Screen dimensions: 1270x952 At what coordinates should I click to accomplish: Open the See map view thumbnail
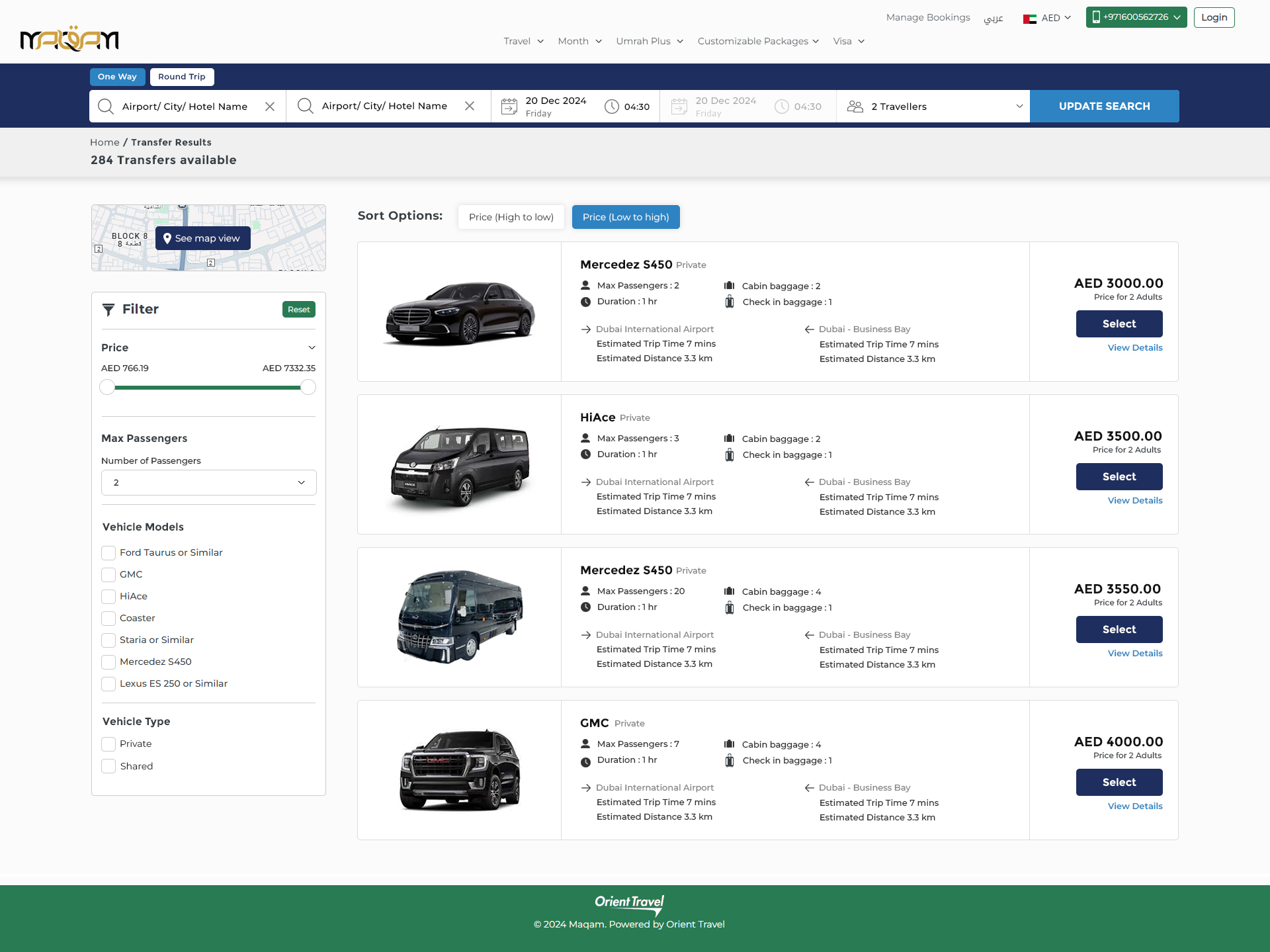(x=202, y=238)
